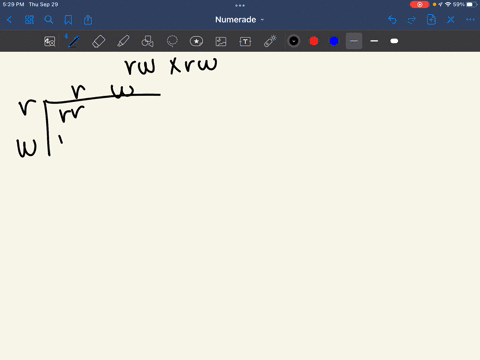Select the Pen tool
This screenshot has height=360, width=480.
pos(73,41)
